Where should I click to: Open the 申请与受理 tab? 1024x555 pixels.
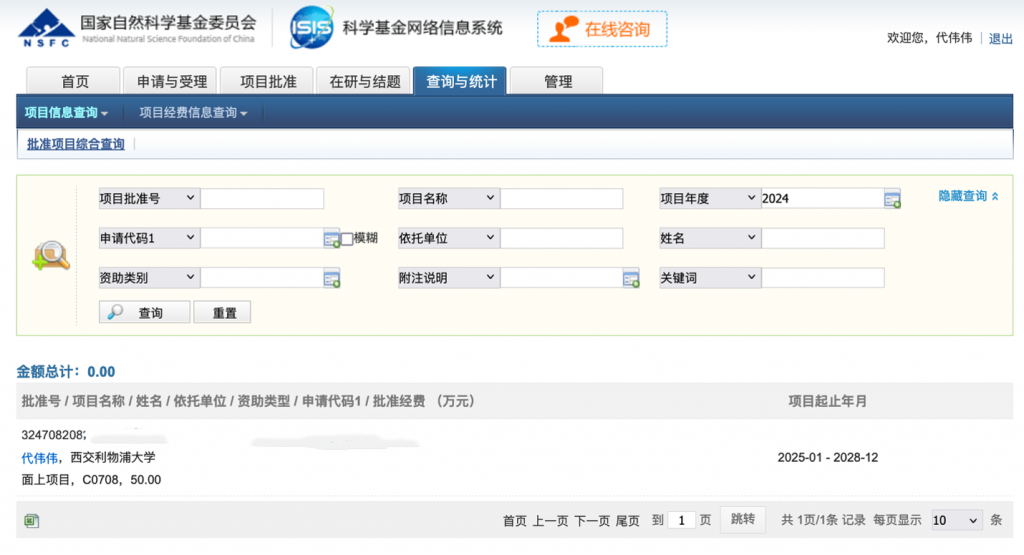pyautogui.click(x=172, y=82)
